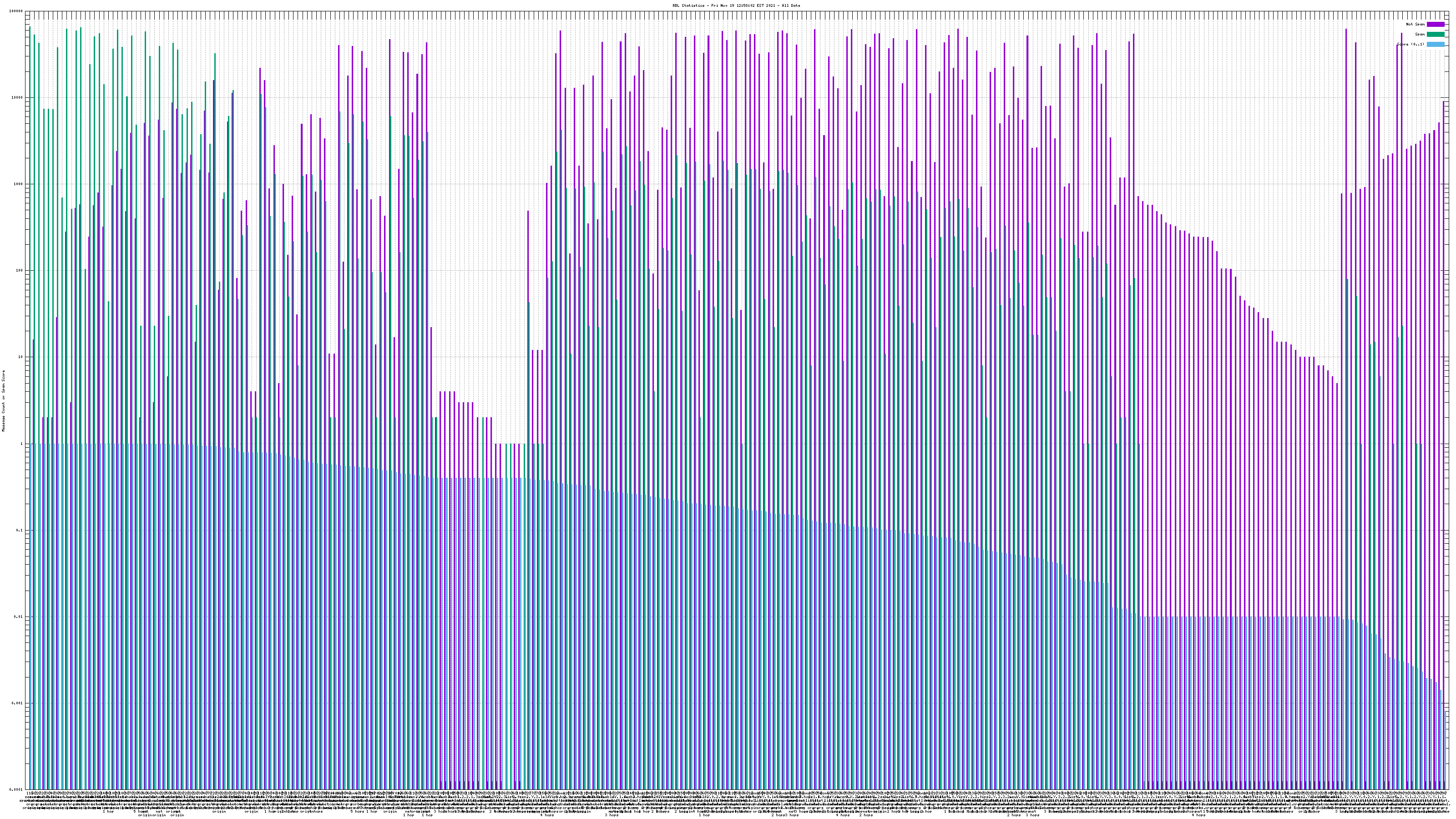Click the 100 y-axis tick label

19,270
